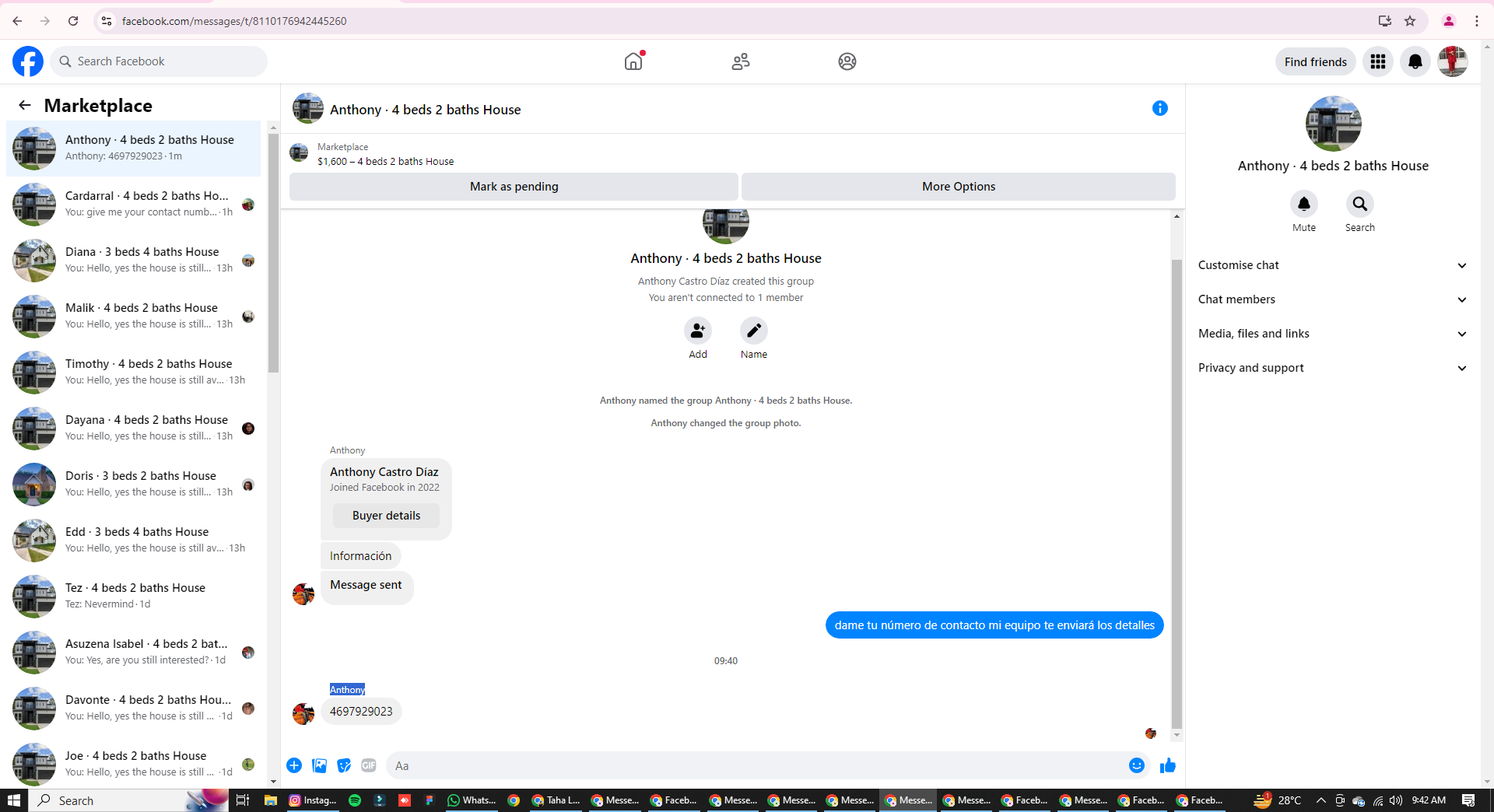Open Instagram from the taskbar
Image resolution: width=1494 pixels, height=812 pixels.
pyautogui.click(x=313, y=800)
